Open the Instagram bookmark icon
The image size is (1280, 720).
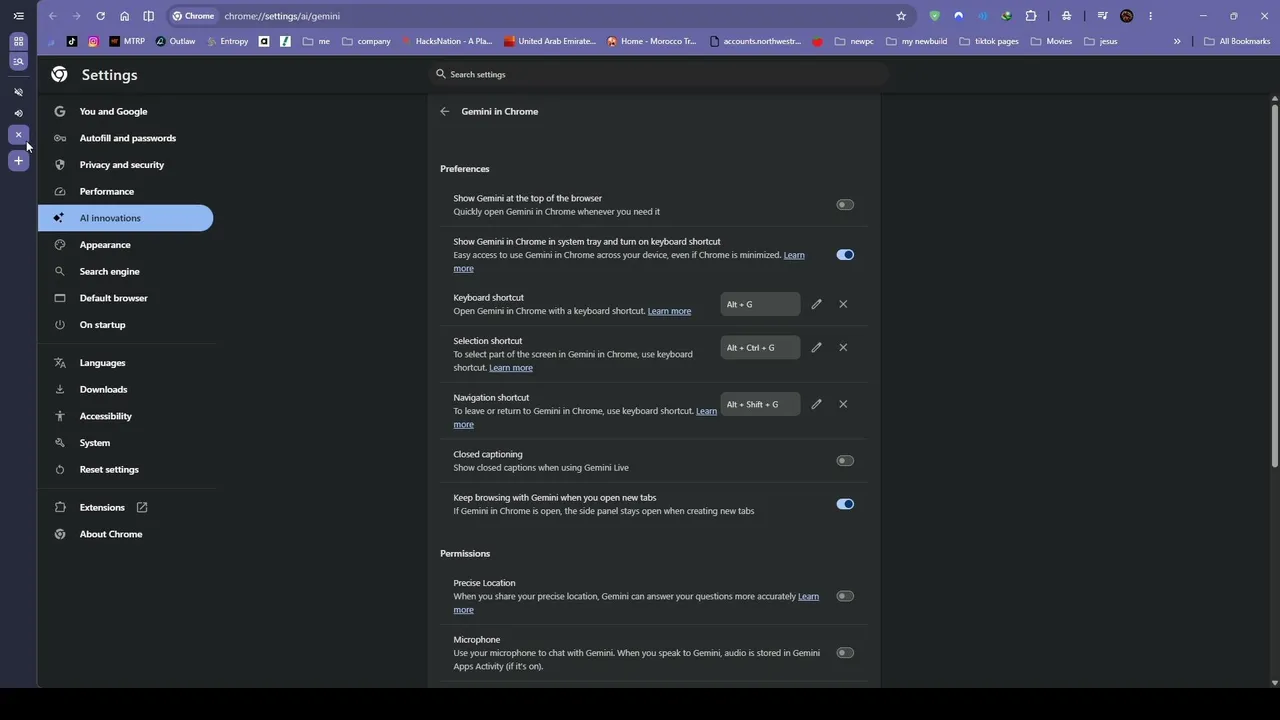click(x=93, y=41)
